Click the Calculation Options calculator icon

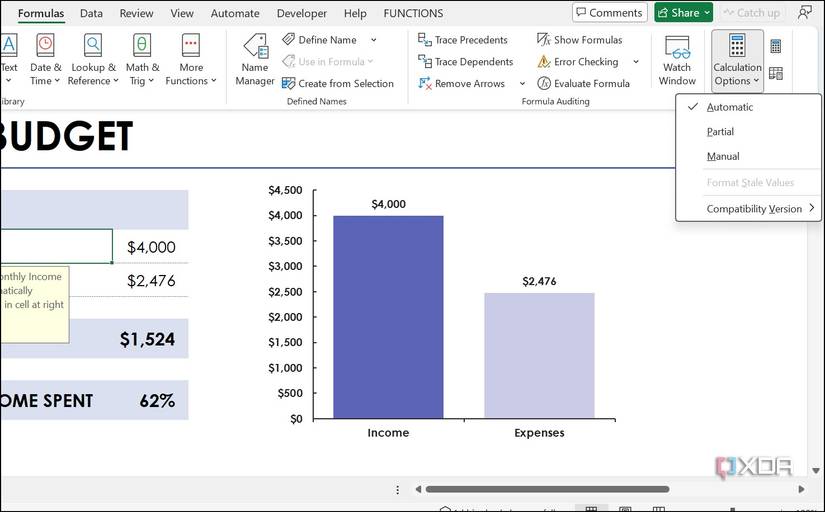(737, 46)
